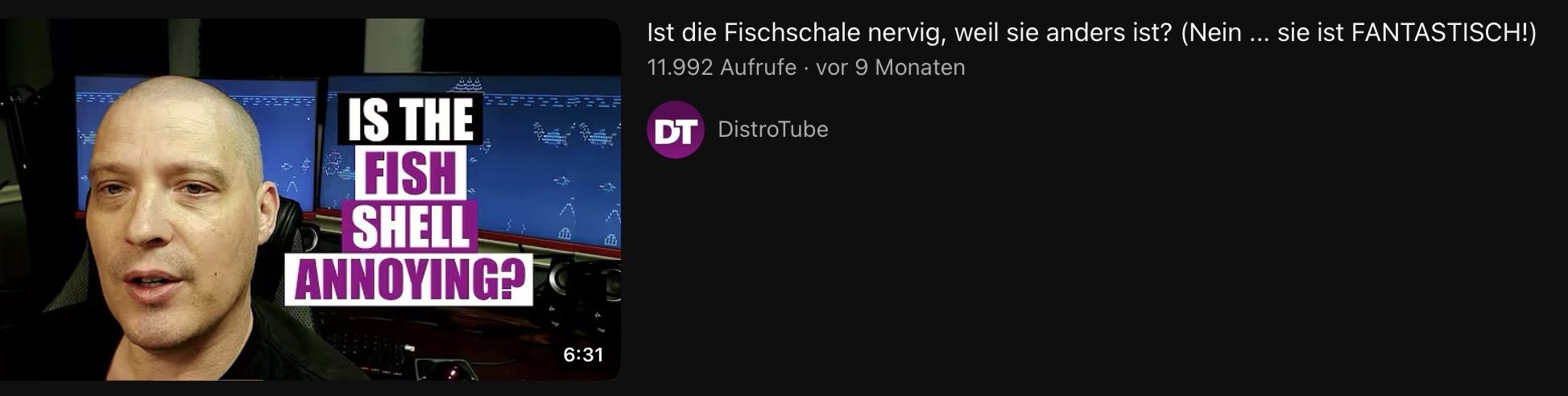
Task: Click the 'vor 9 Monaten' upload date
Action: click(890, 68)
